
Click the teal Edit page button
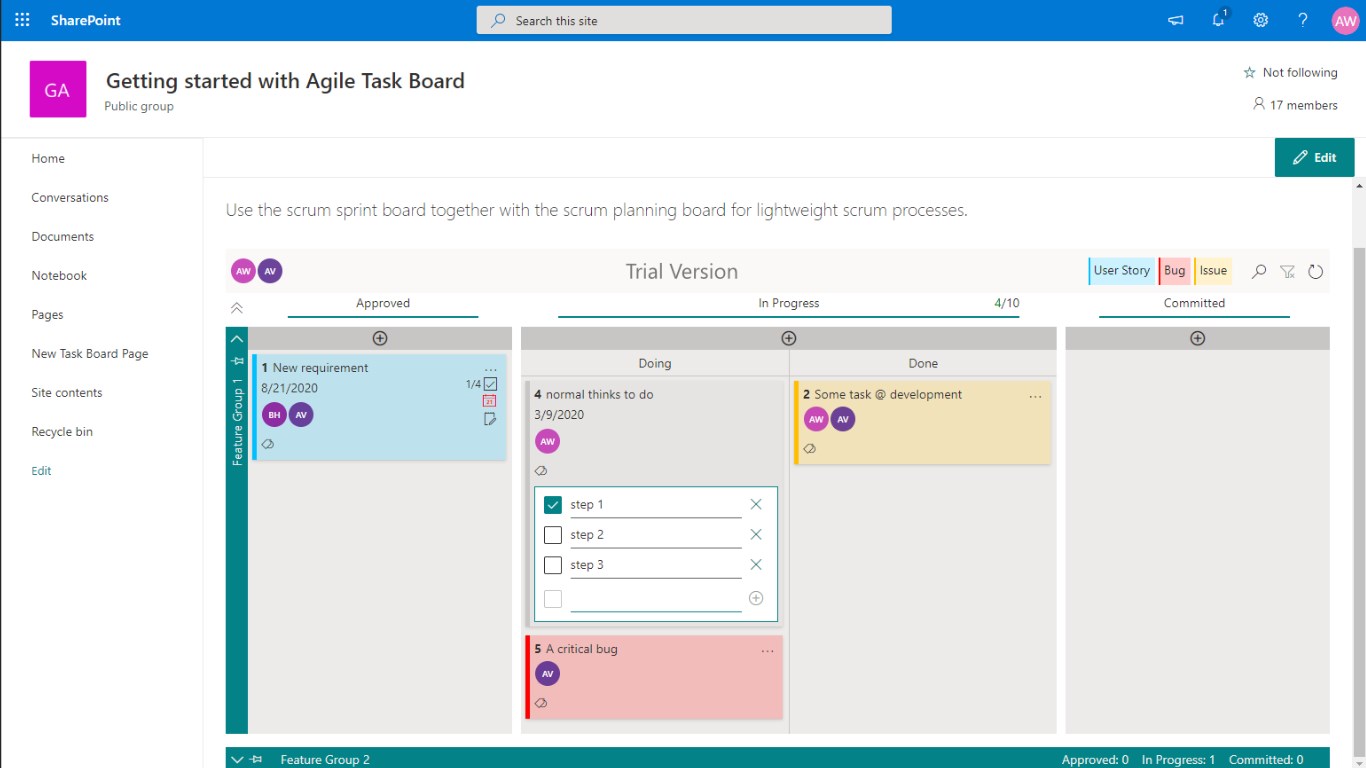pyautogui.click(x=1314, y=158)
